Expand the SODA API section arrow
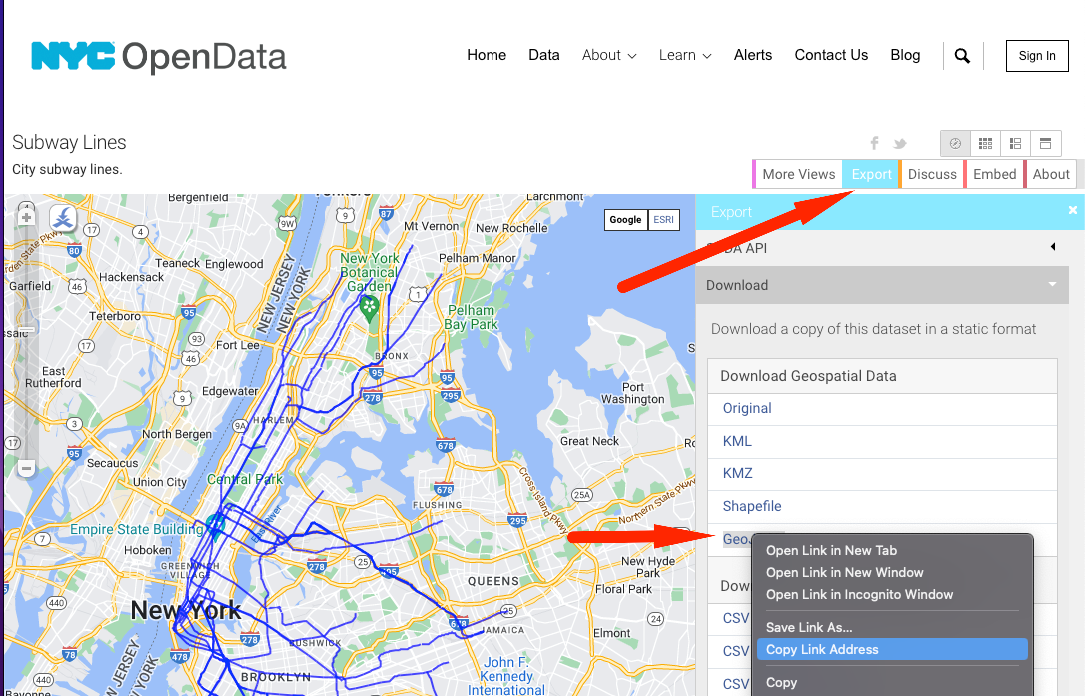 [1052, 247]
